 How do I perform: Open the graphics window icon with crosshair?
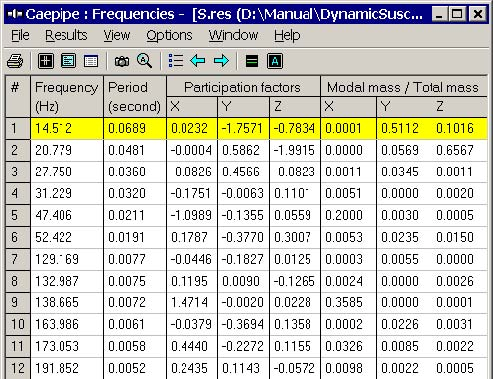coord(46,61)
